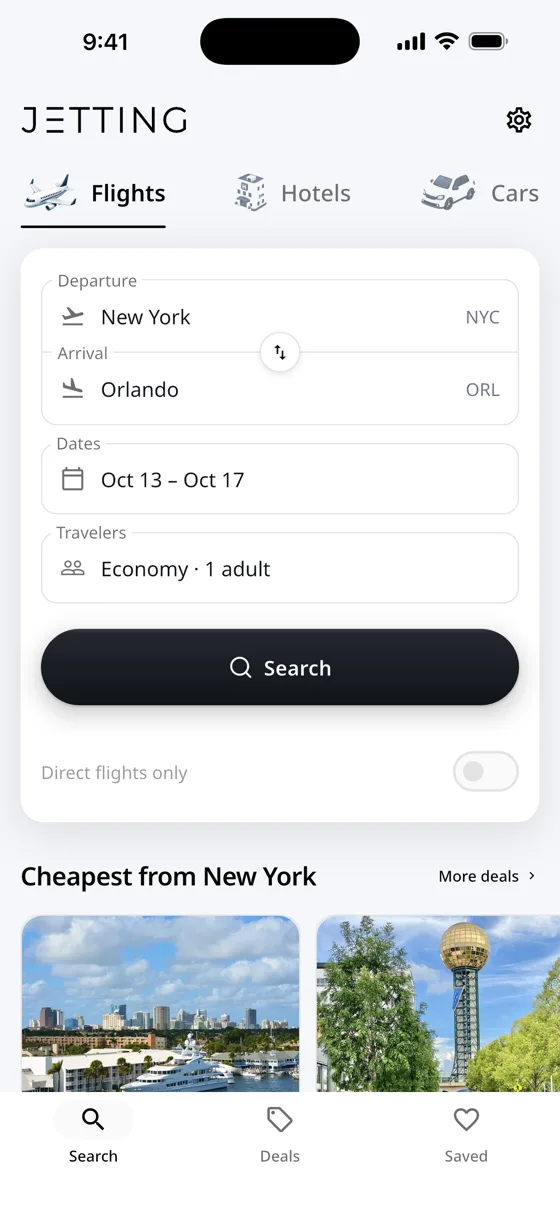Image resolution: width=560 pixels, height=1217 pixels.
Task: Open the marina skyline destination photo
Action: point(160,1003)
